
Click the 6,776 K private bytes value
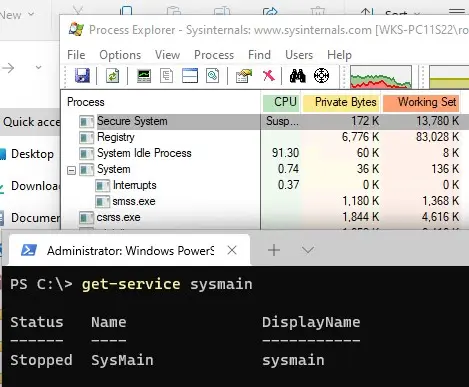pyautogui.click(x=361, y=137)
